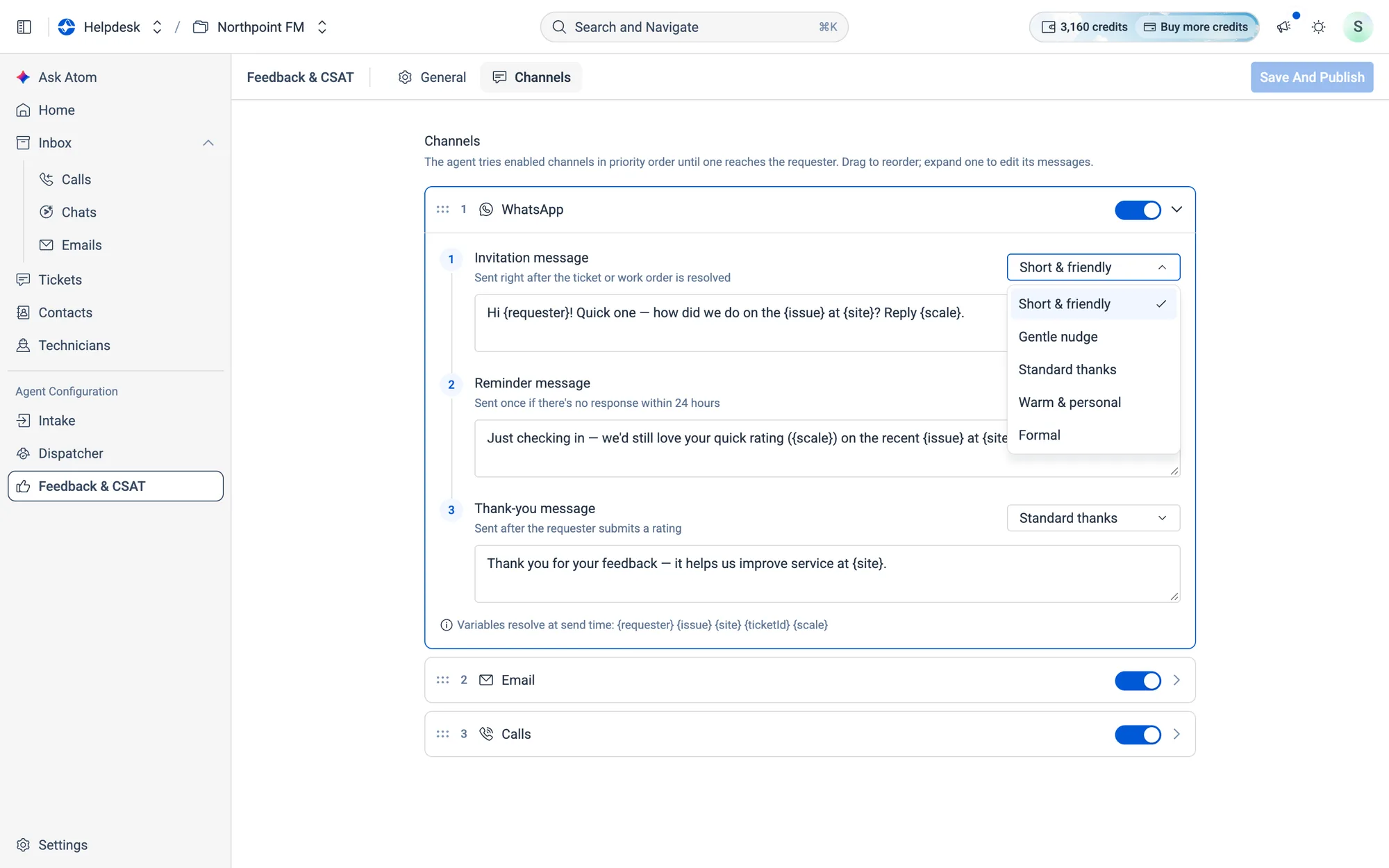The height and width of the screenshot is (868, 1389).
Task: Disable the WhatsApp channel toggle
Action: (x=1138, y=210)
